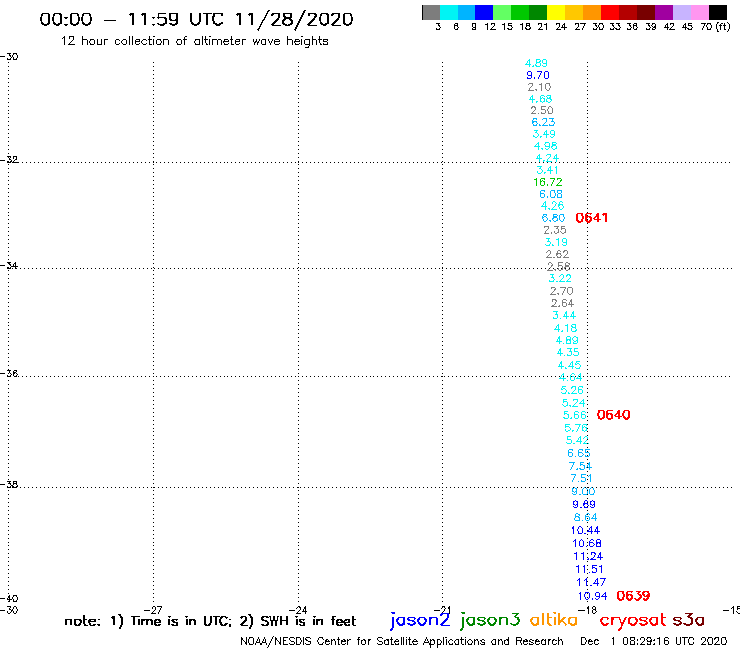
Task: Click the green 16.72 wave height value
Action: pyautogui.click(x=548, y=182)
